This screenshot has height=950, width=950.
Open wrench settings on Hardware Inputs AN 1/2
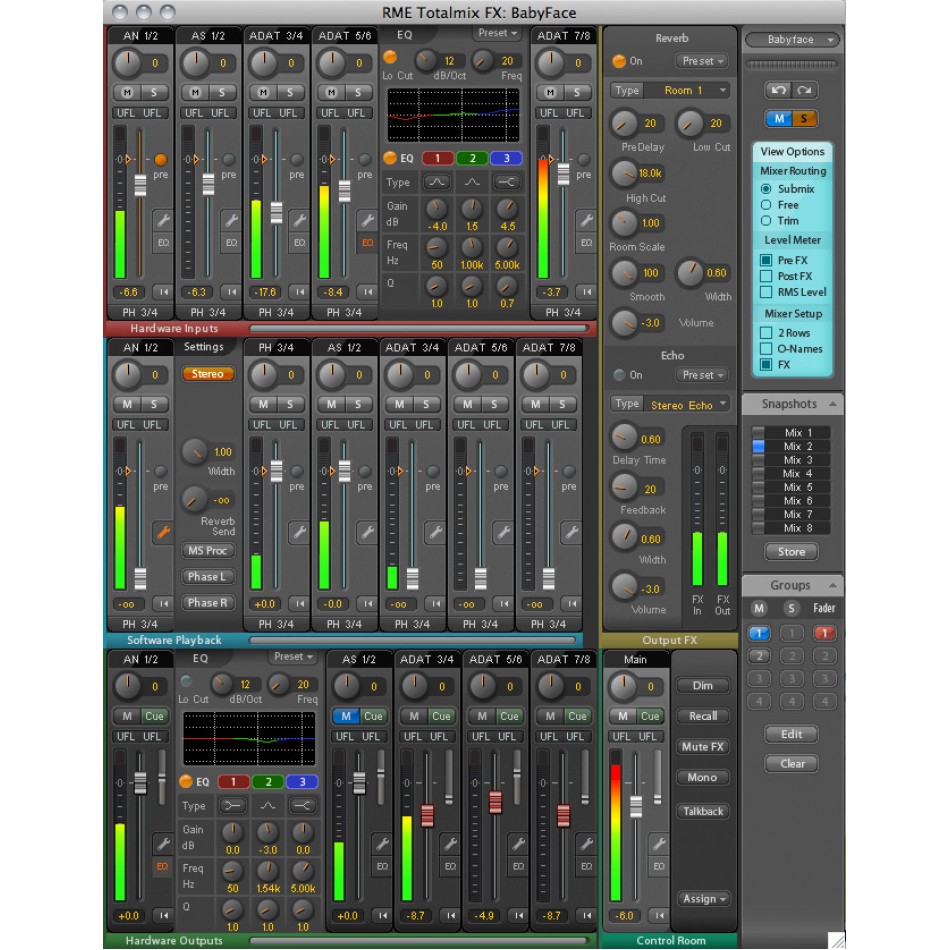point(163,220)
